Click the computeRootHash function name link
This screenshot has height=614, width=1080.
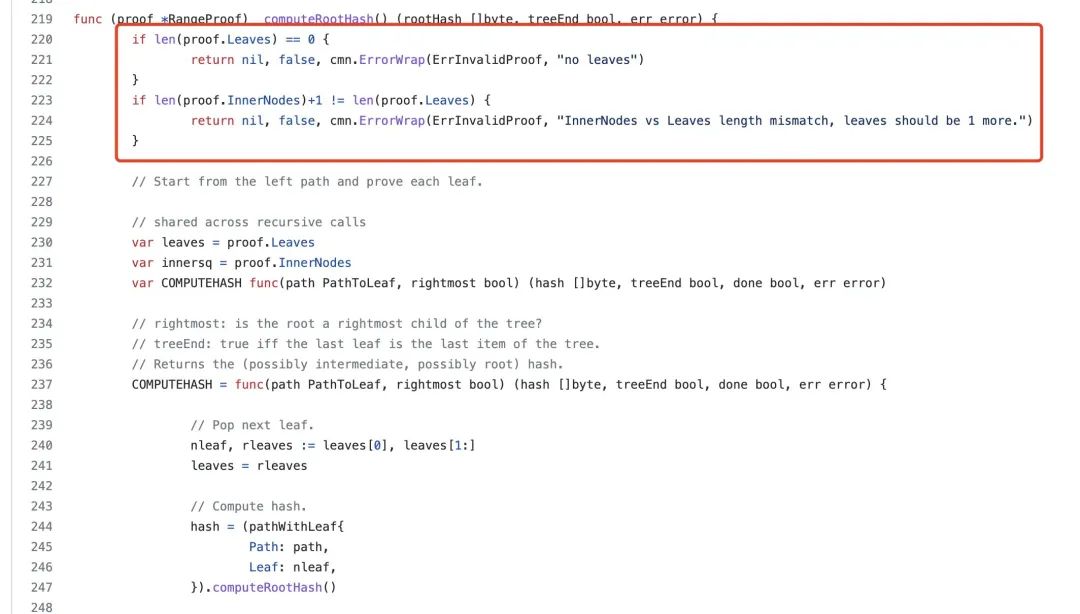tap(318, 19)
